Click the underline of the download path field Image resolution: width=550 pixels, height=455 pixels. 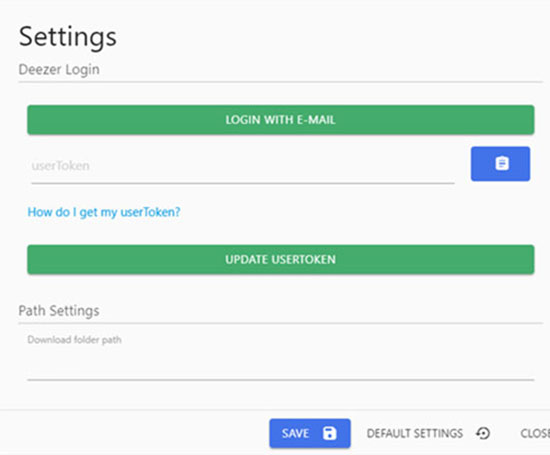(281, 380)
